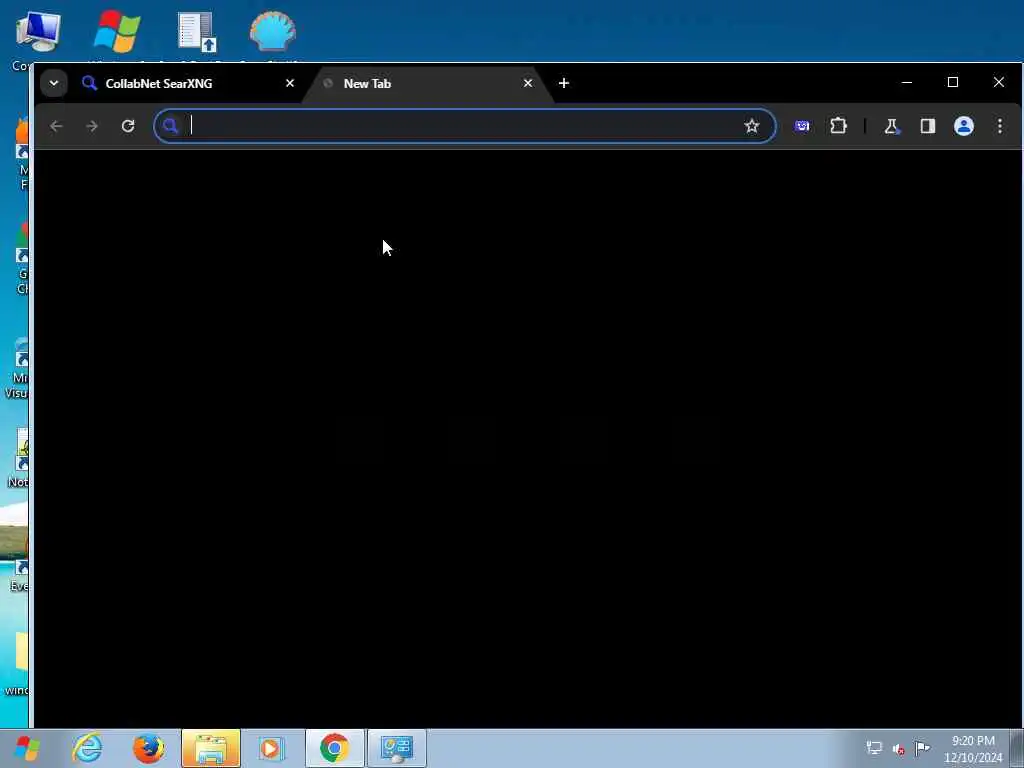Focus the address bar input field

click(464, 126)
